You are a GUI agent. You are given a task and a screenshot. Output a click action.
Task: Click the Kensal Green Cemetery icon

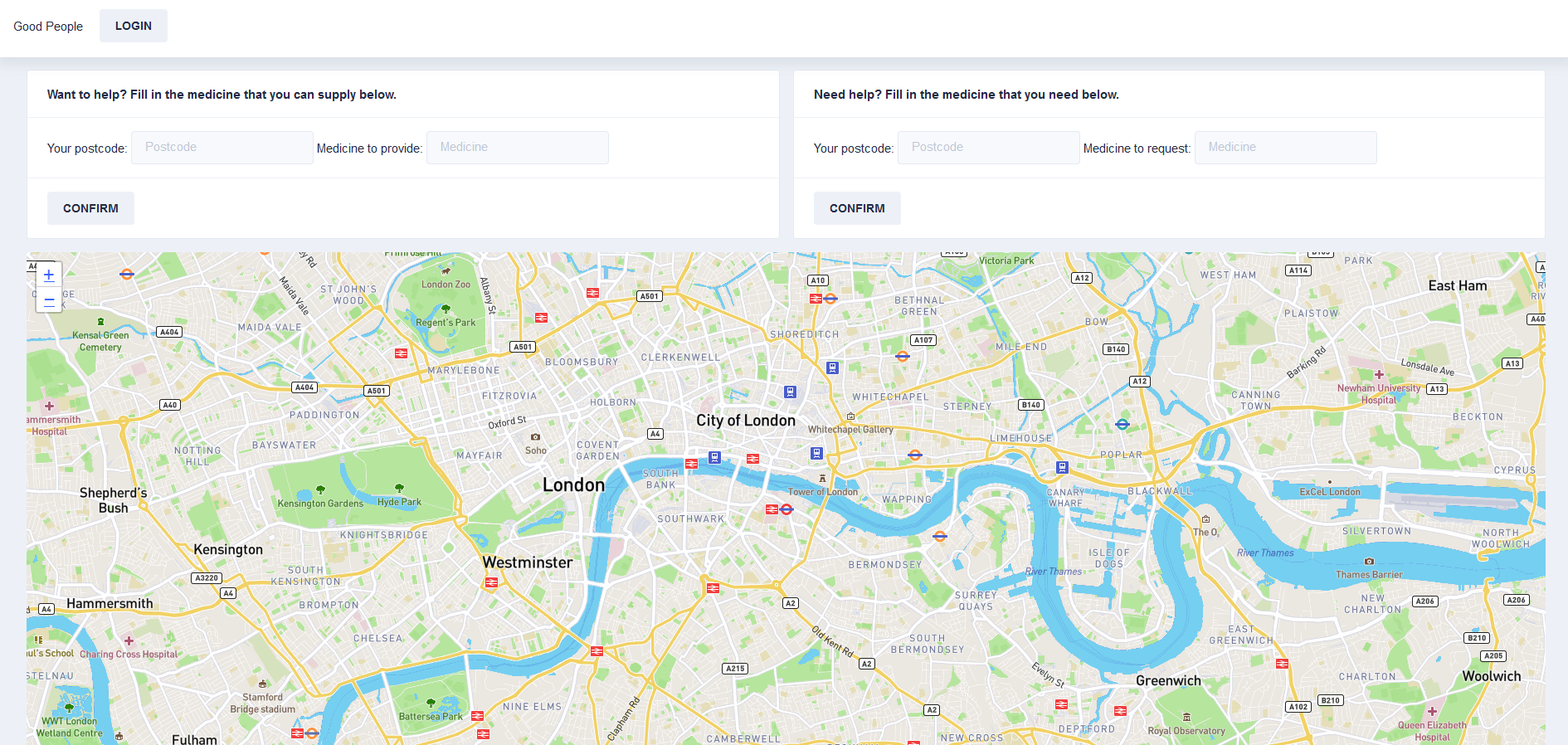pyautogui.click(x=100, y=322)
